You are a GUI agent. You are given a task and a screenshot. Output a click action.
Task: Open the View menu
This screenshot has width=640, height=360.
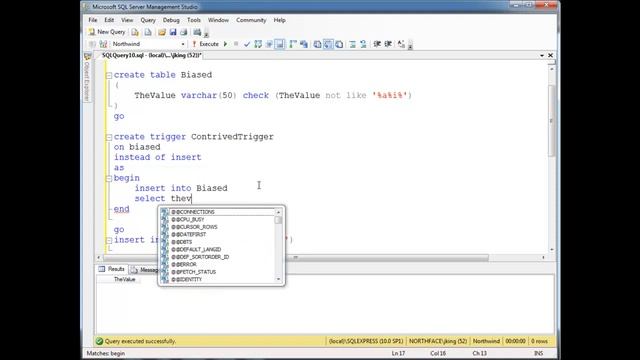(127, 20)
